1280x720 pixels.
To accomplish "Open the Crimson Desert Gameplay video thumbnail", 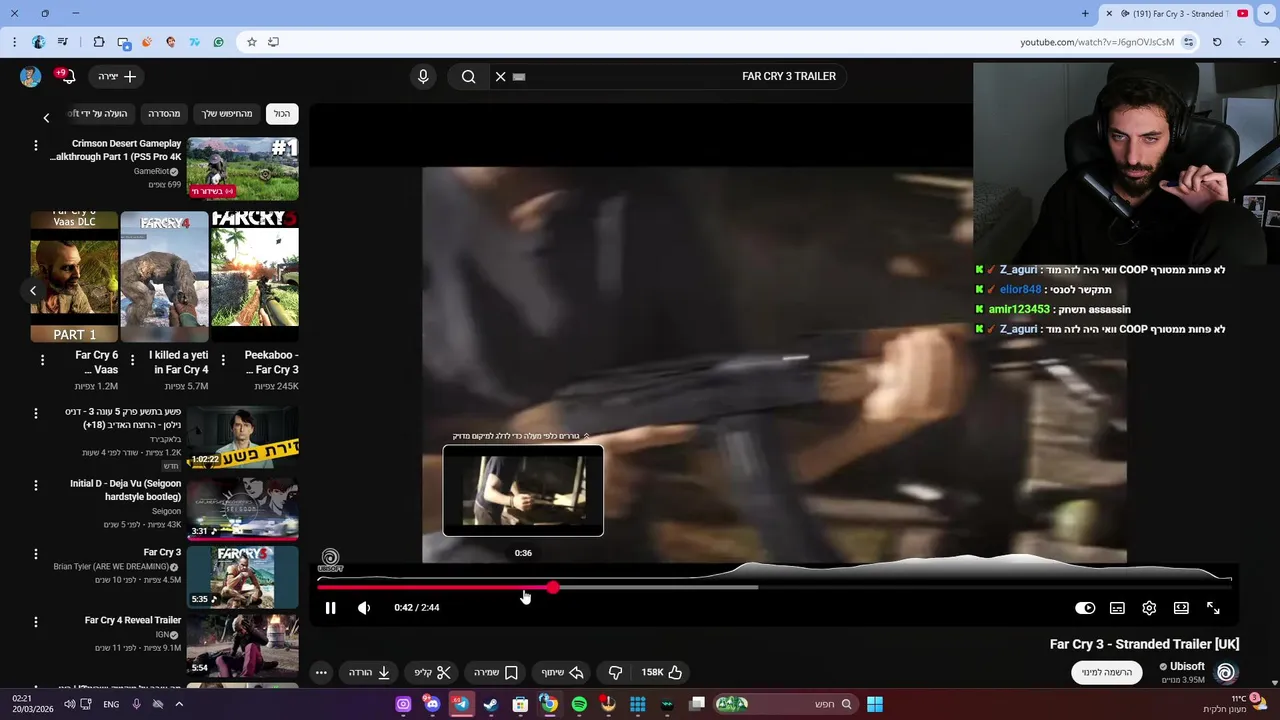I will coord(242,168).
